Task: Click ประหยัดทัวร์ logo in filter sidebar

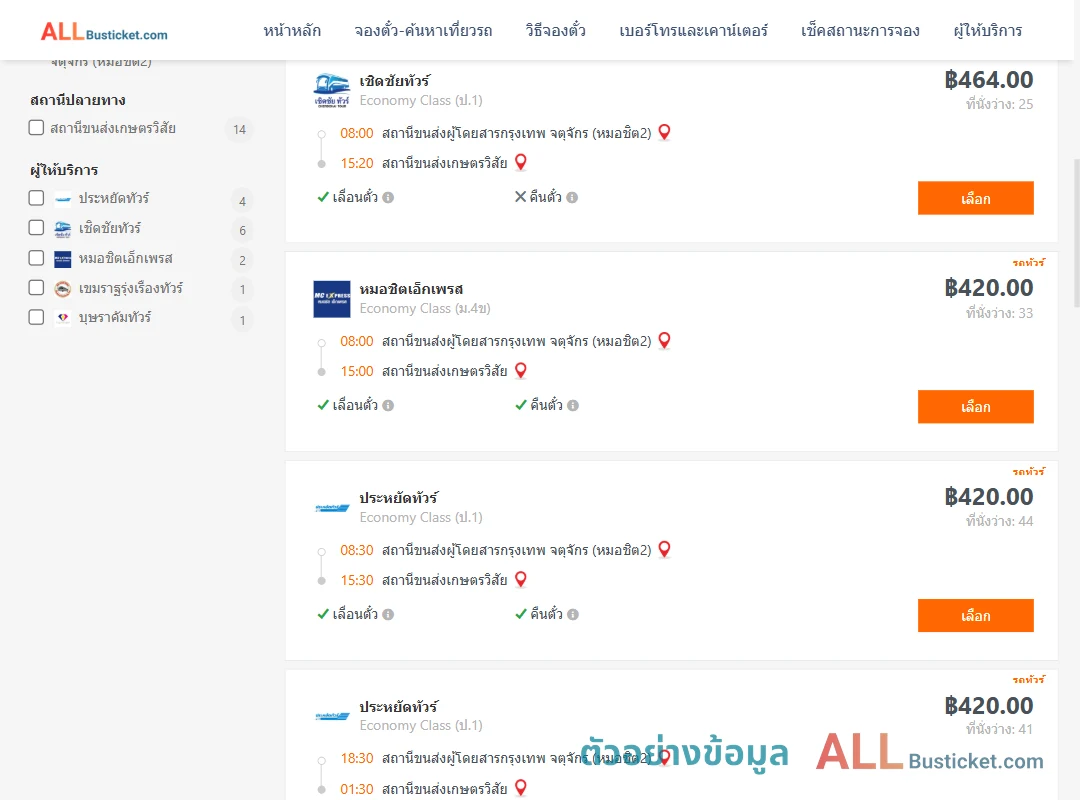Action: (x=63, y=199)
